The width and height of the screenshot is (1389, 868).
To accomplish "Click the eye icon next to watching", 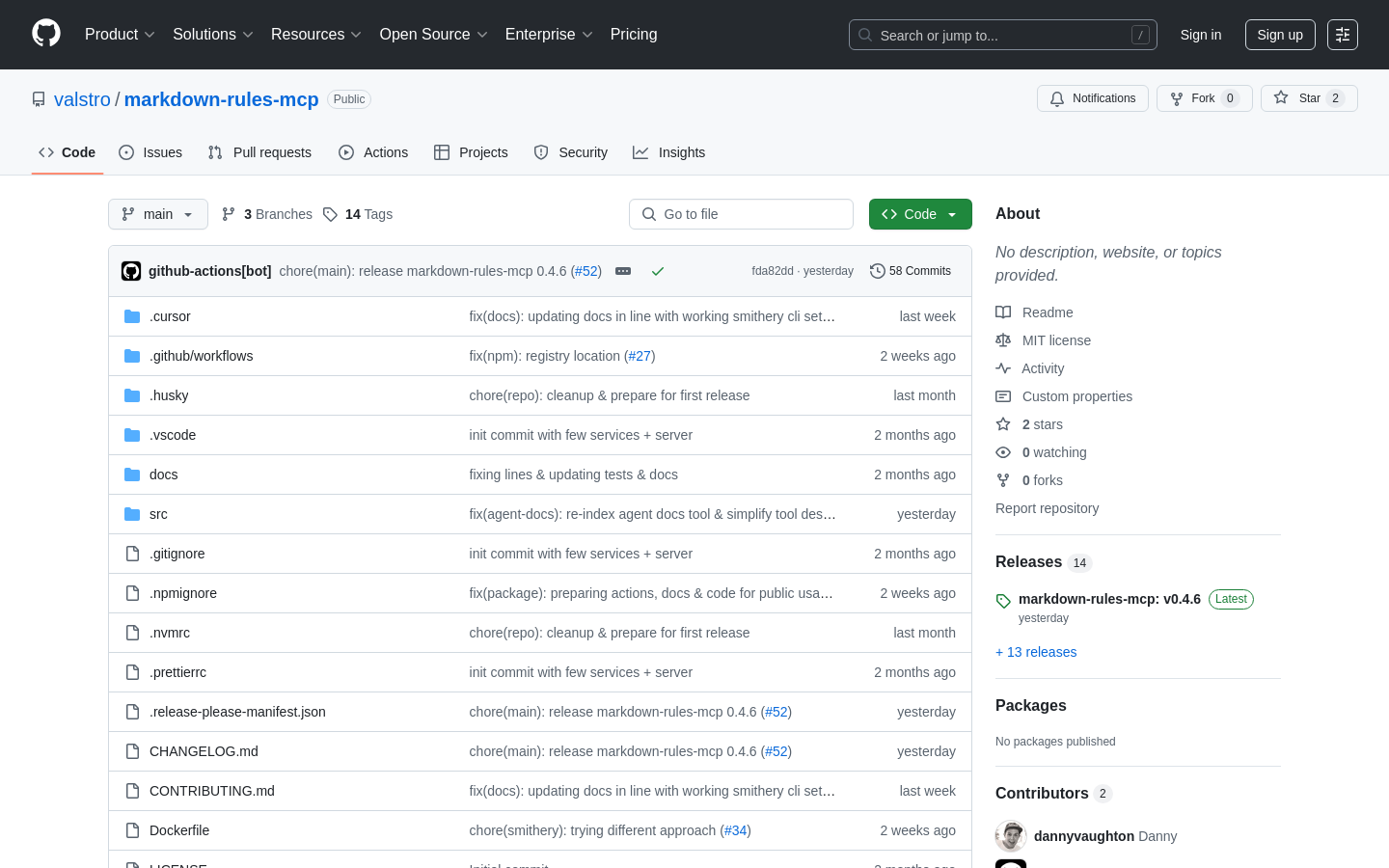I will [x=1003, y=452].
